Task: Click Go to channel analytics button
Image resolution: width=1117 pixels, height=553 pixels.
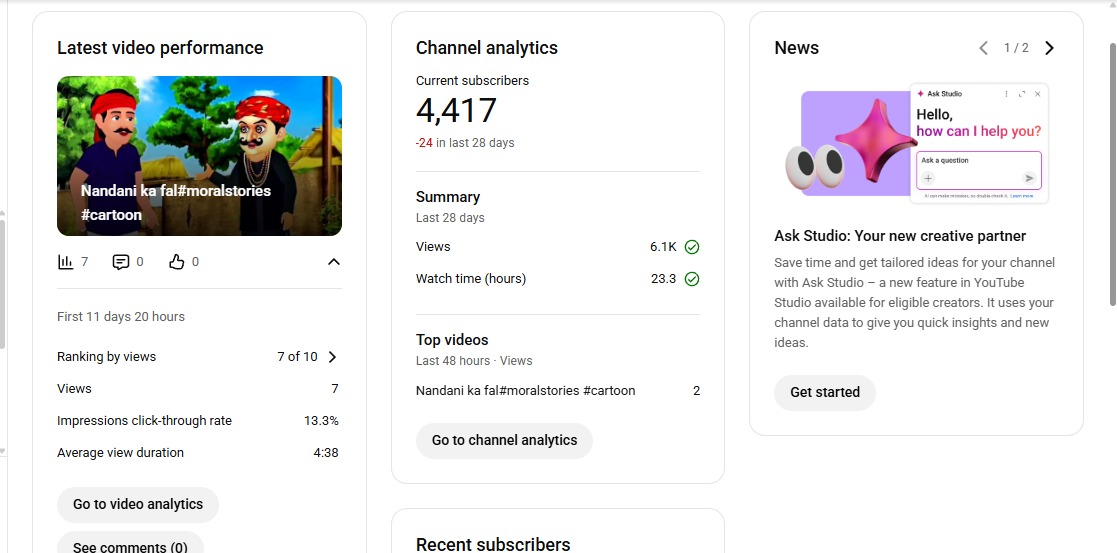Action: [504, 441]
